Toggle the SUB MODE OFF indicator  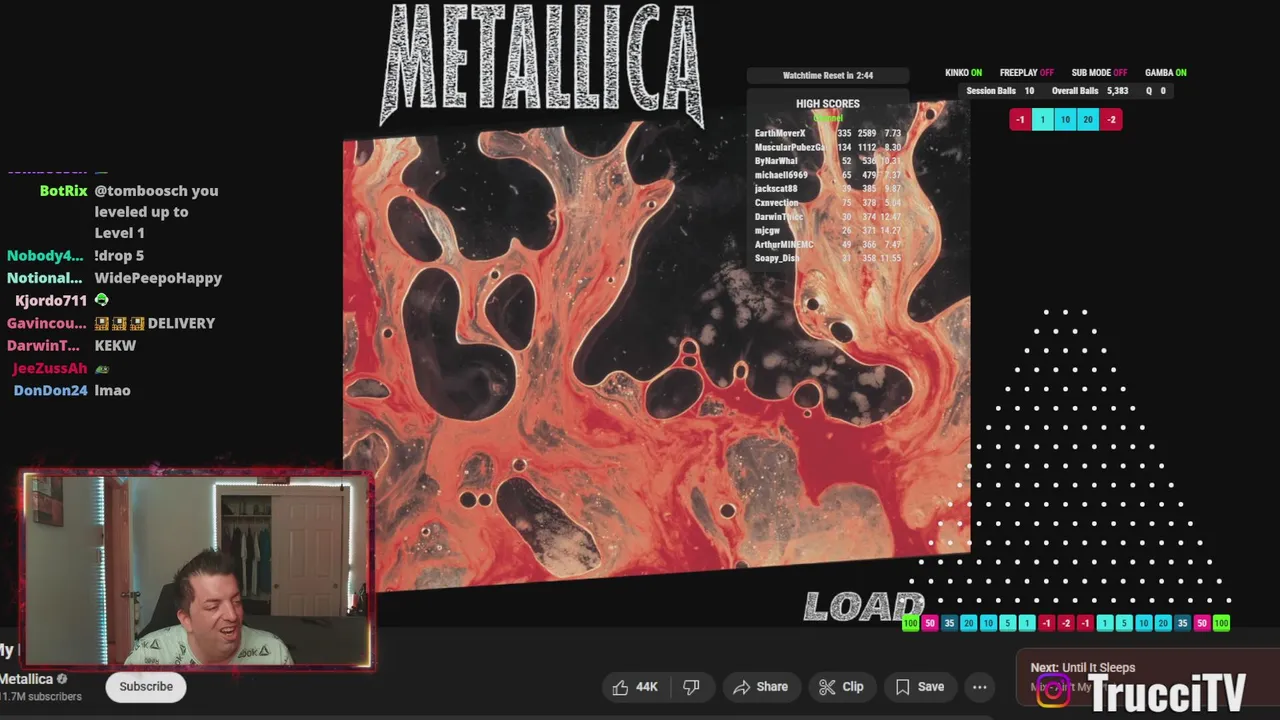(1099, 73)
